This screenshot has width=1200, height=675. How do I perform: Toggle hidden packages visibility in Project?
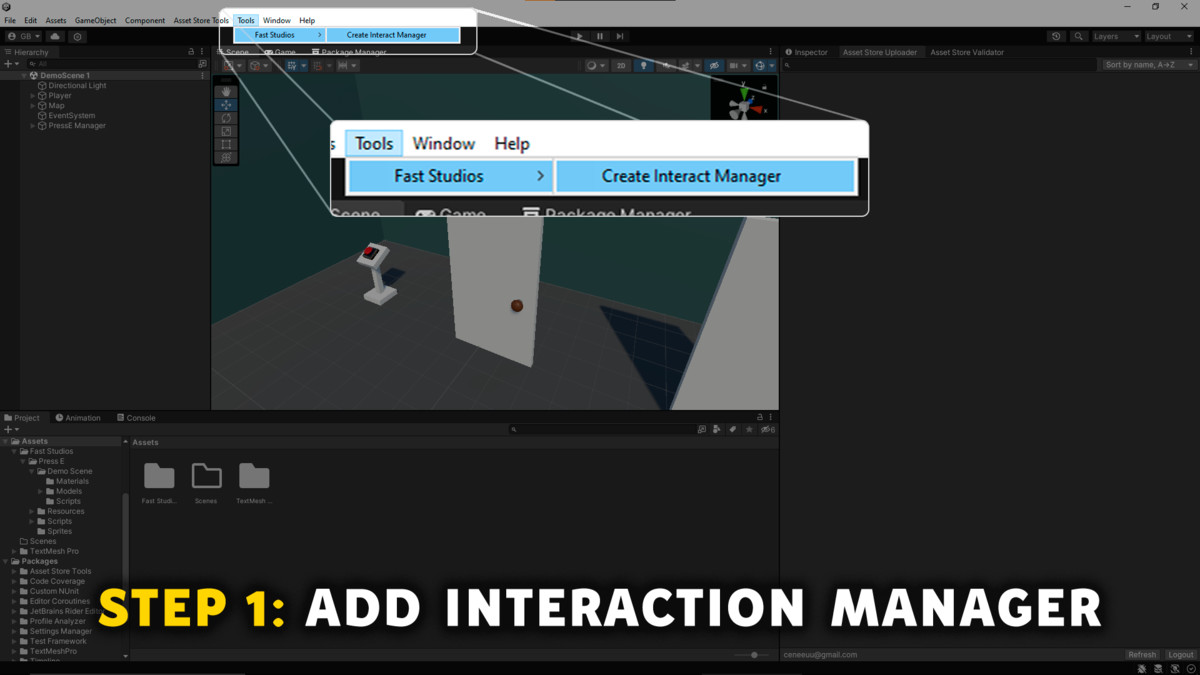pos(767,430)
